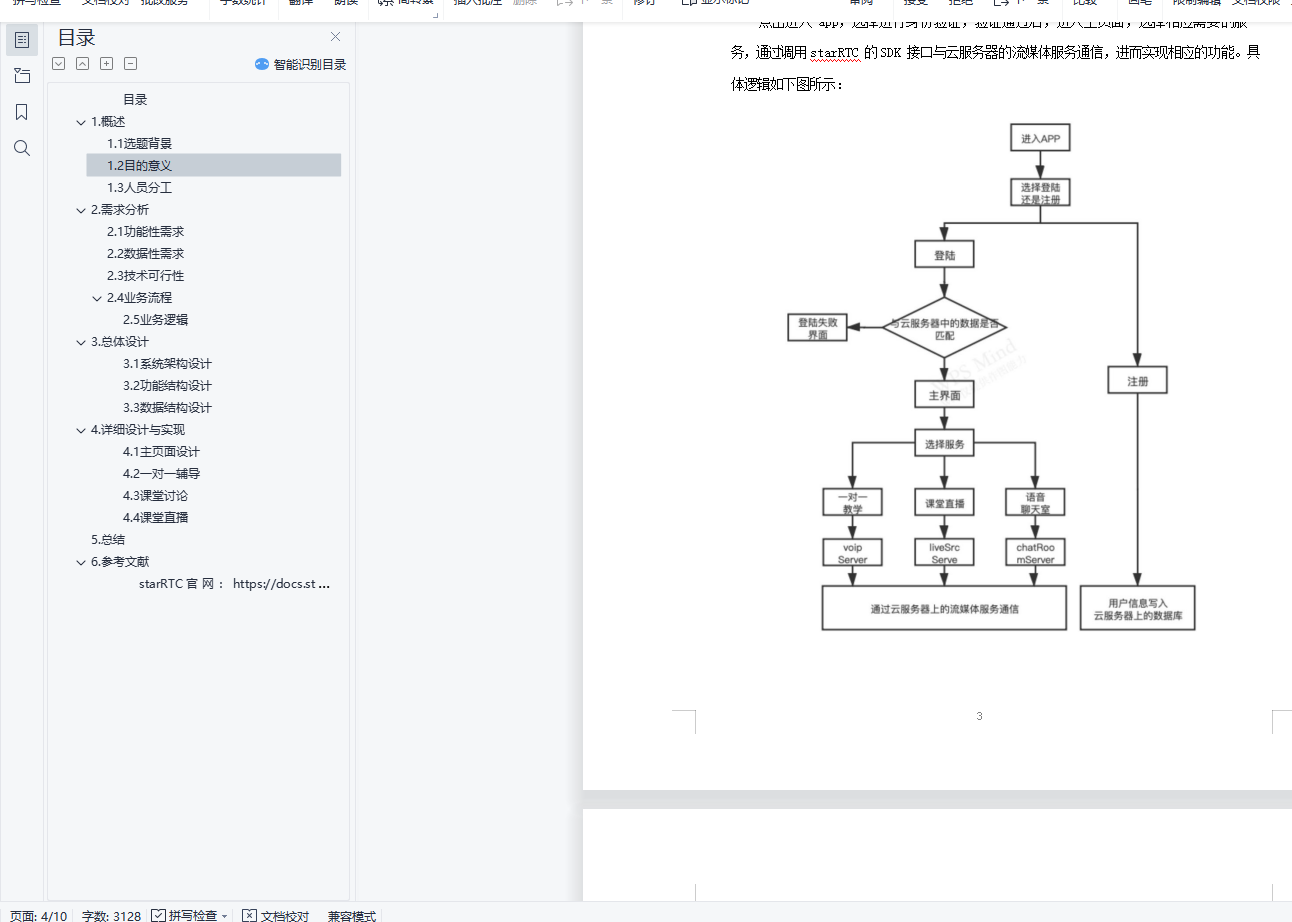Screen dimensions: 1292x922
Task: Collapse the 1.概述 chevron in outline
Action: (x=81, y=122)
